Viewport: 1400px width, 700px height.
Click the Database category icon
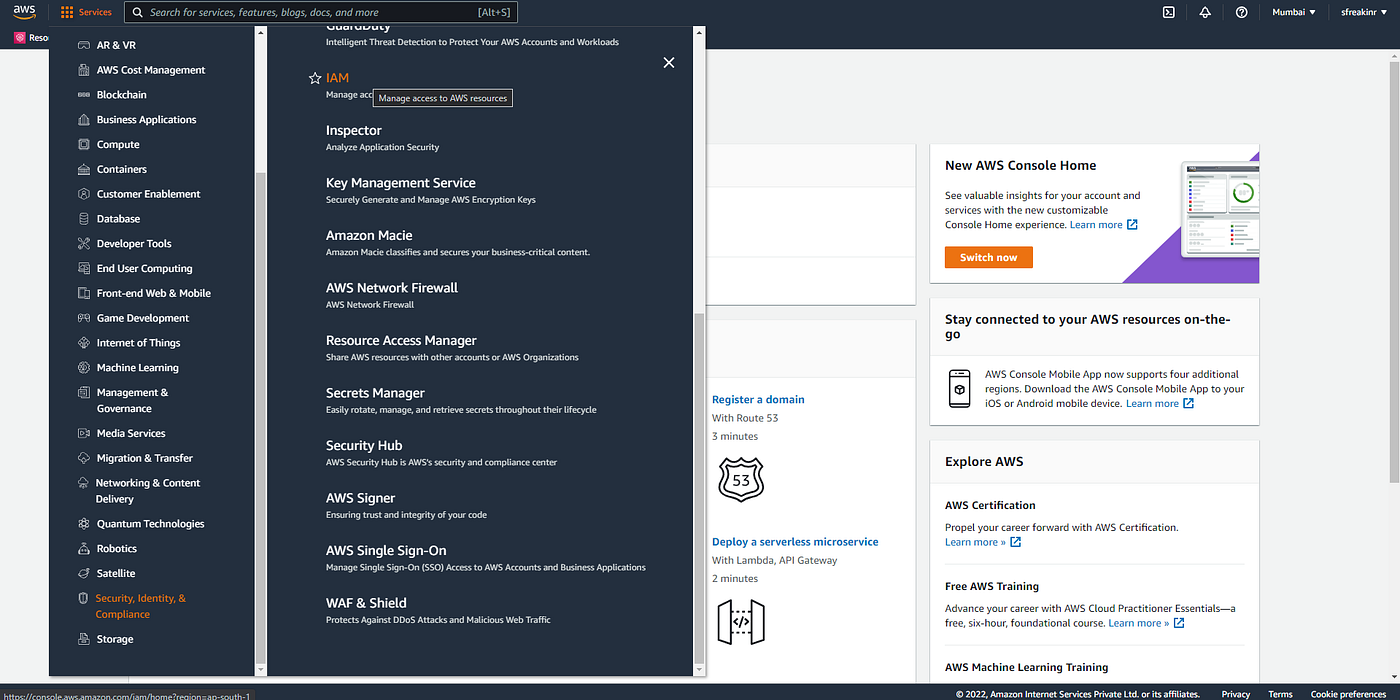pos(84,219)
